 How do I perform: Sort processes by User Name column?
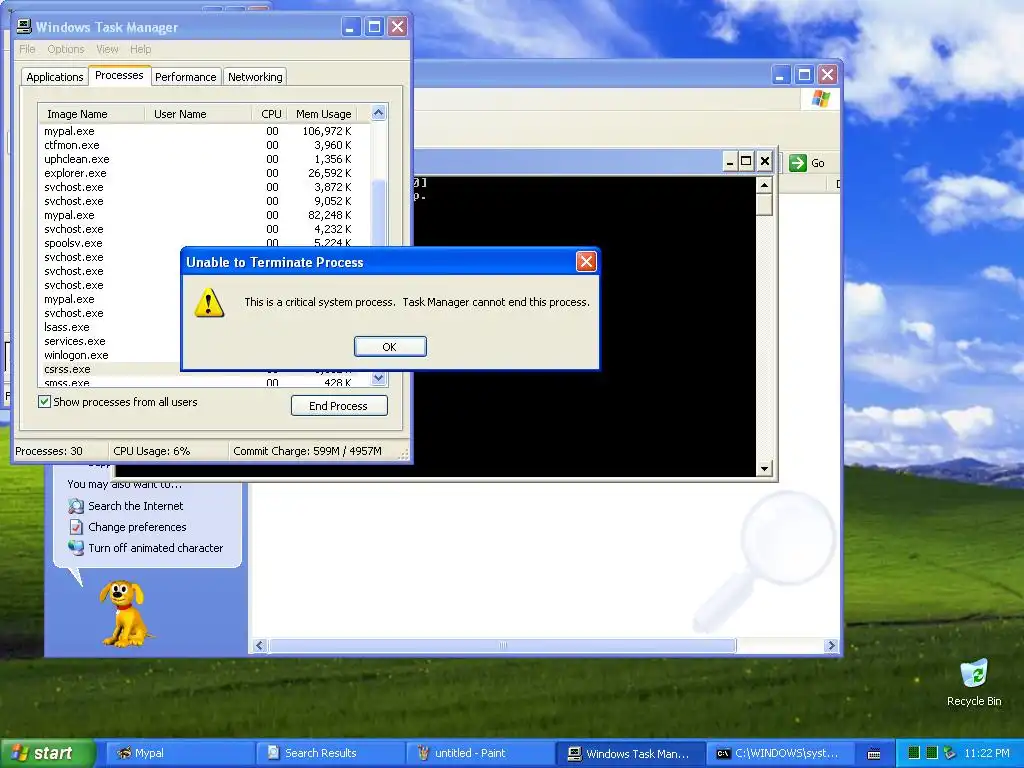coord(198,114)
